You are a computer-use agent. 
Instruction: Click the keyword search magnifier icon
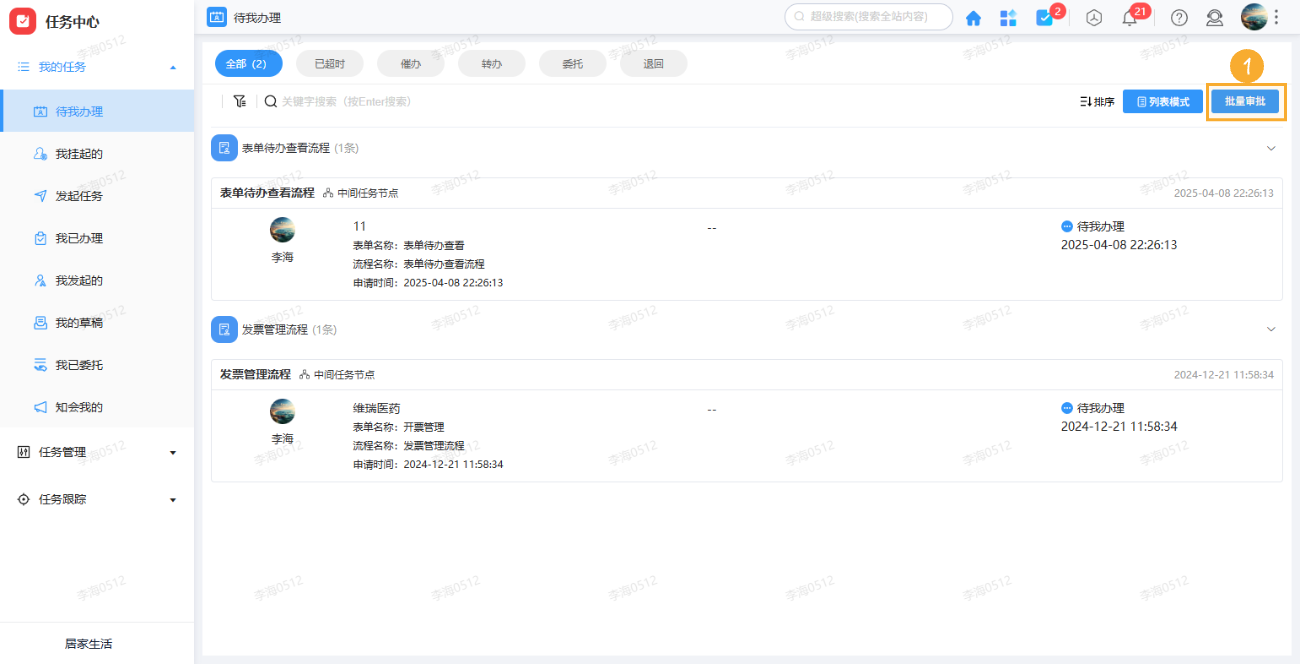coord(270,100)
